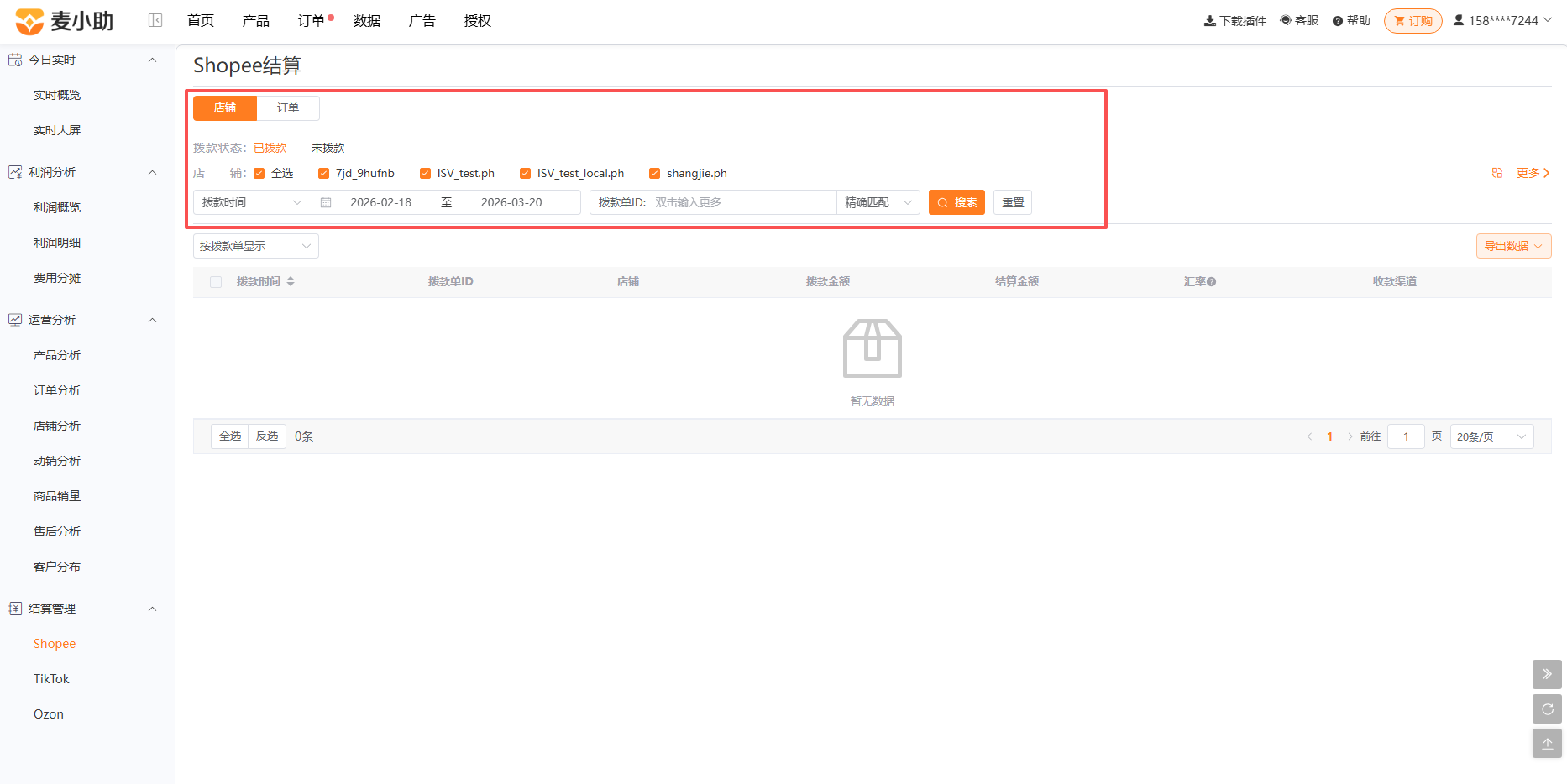Click the 汇率 help question icon
Viewport: 1567px width, 784px height.
click(x=1211, y=282)
